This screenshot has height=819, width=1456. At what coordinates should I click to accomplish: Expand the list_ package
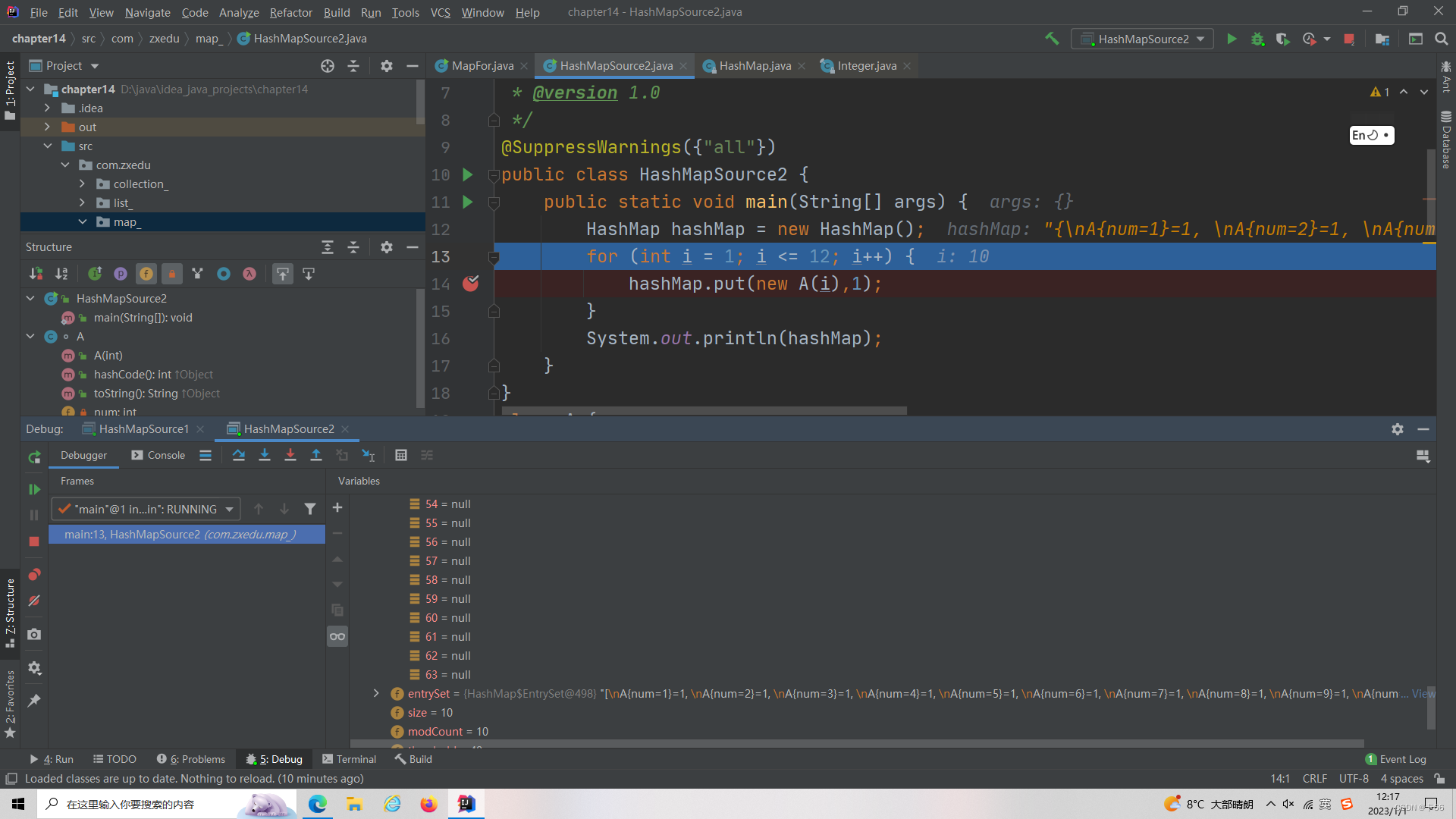pyautogui.click(x=83, y=203)
